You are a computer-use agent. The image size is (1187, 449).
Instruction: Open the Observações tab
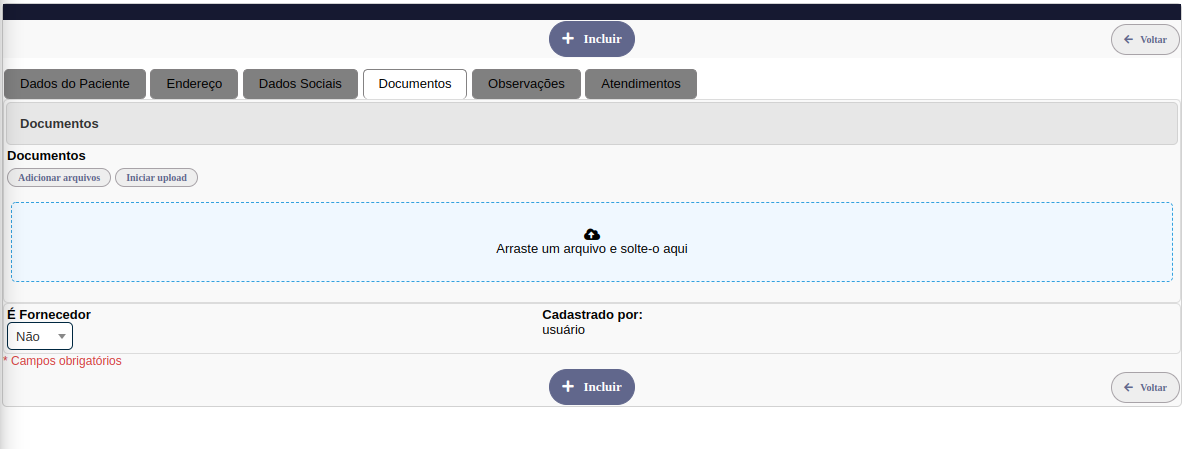(x=526, y=84)
